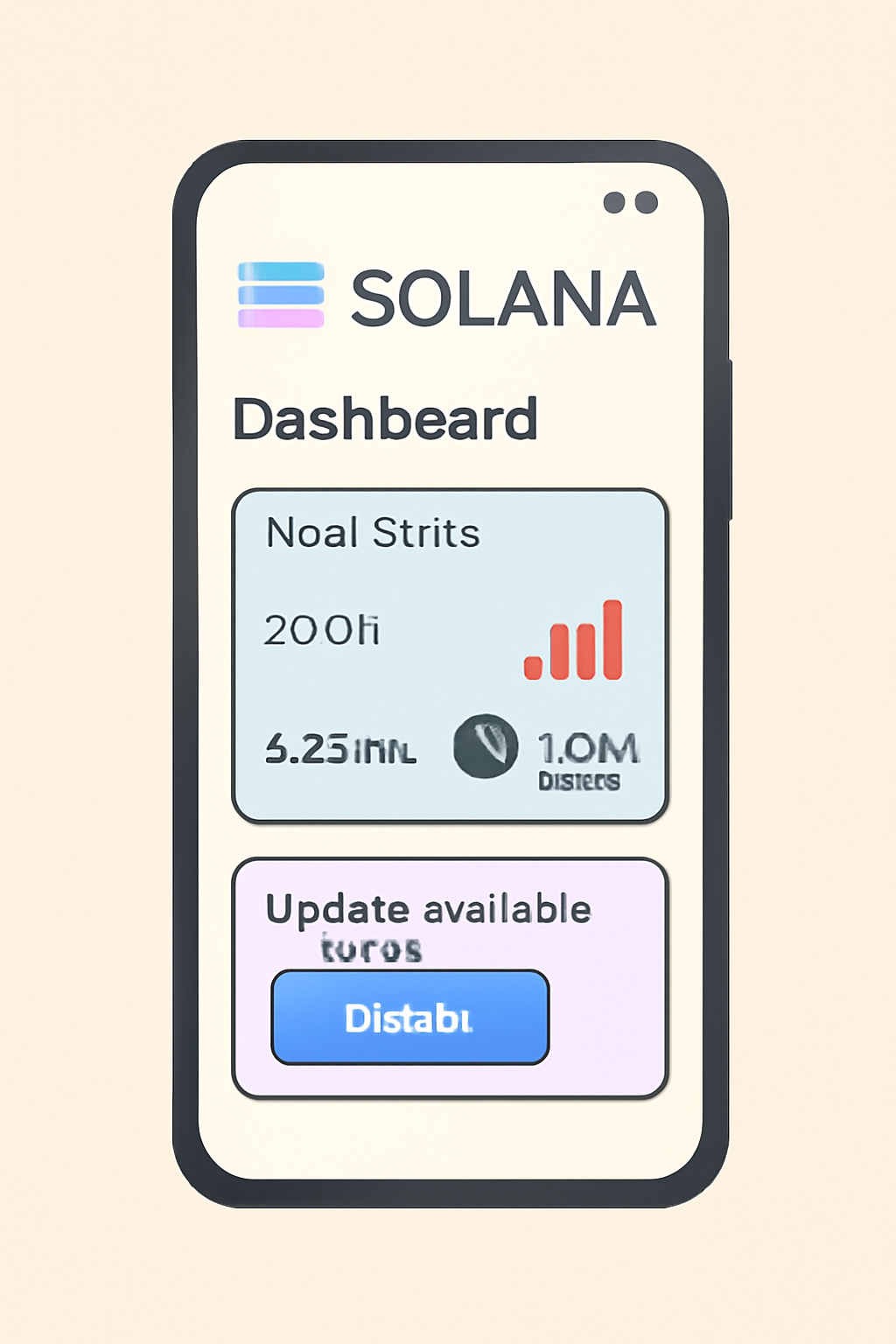Click the Solana striped logo icon
Screen dimensions: 896x1344
click(x=281, y=295)
